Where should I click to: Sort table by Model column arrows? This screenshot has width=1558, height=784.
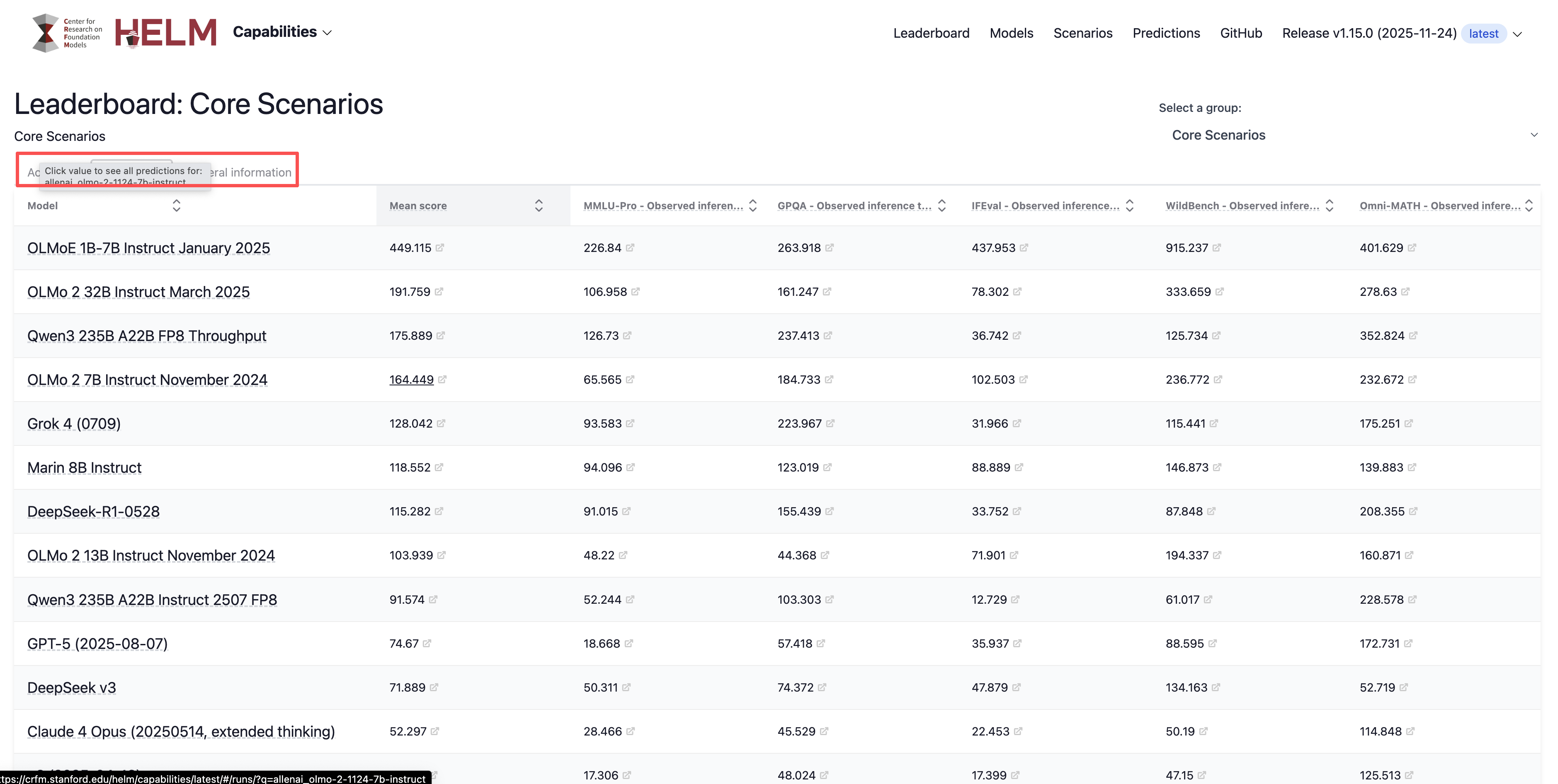pos(176,206)
